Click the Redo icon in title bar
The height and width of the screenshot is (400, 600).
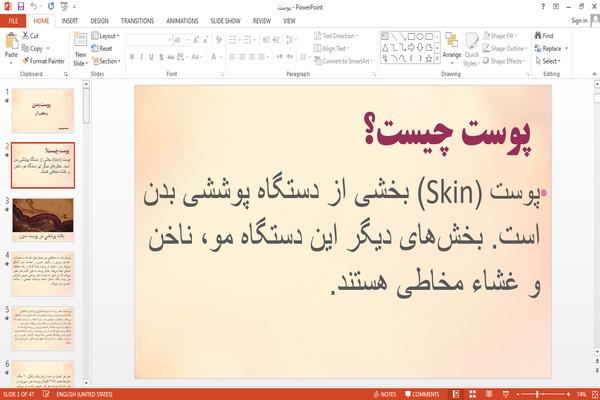point(51,6)
